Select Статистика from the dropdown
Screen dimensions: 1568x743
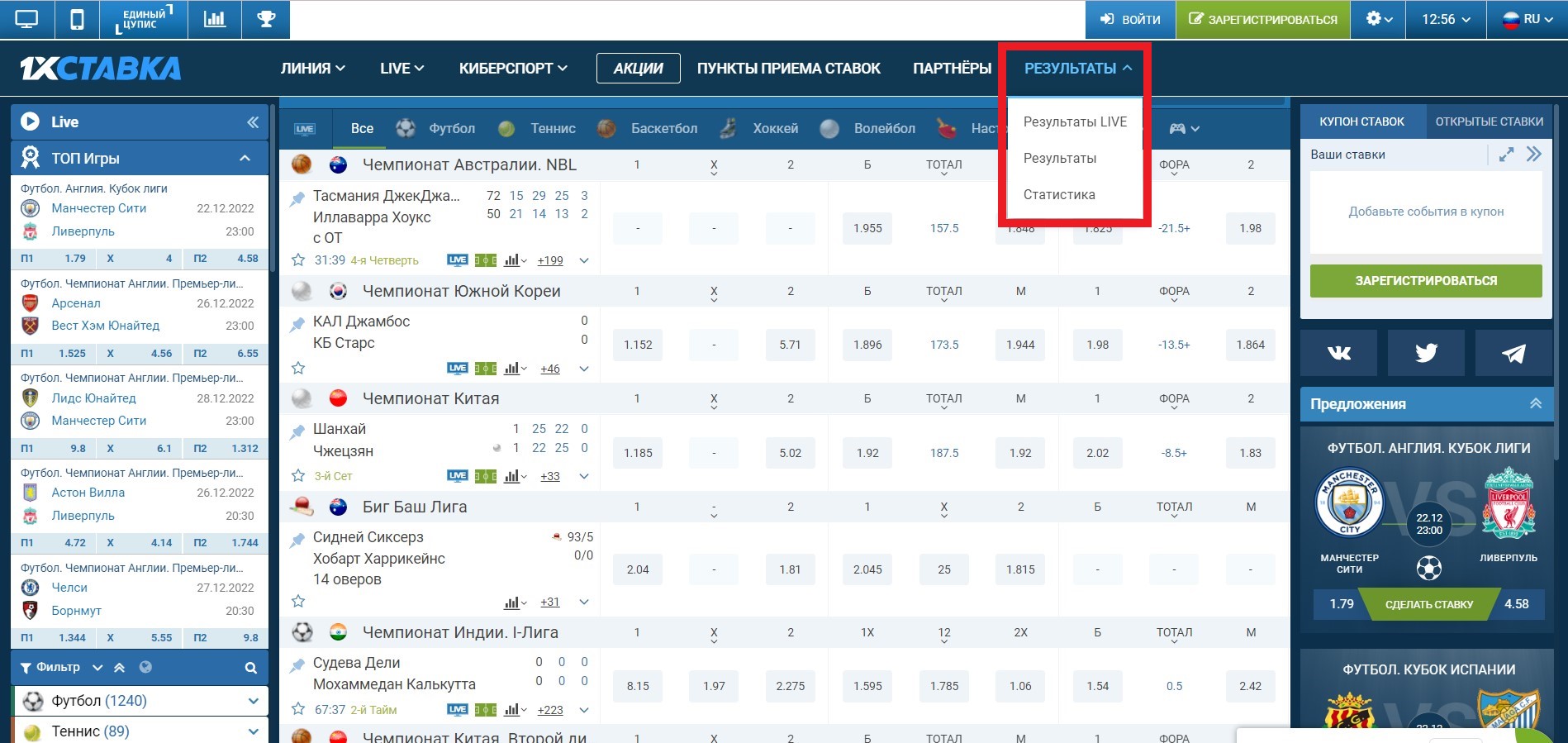pos(1059,194)
